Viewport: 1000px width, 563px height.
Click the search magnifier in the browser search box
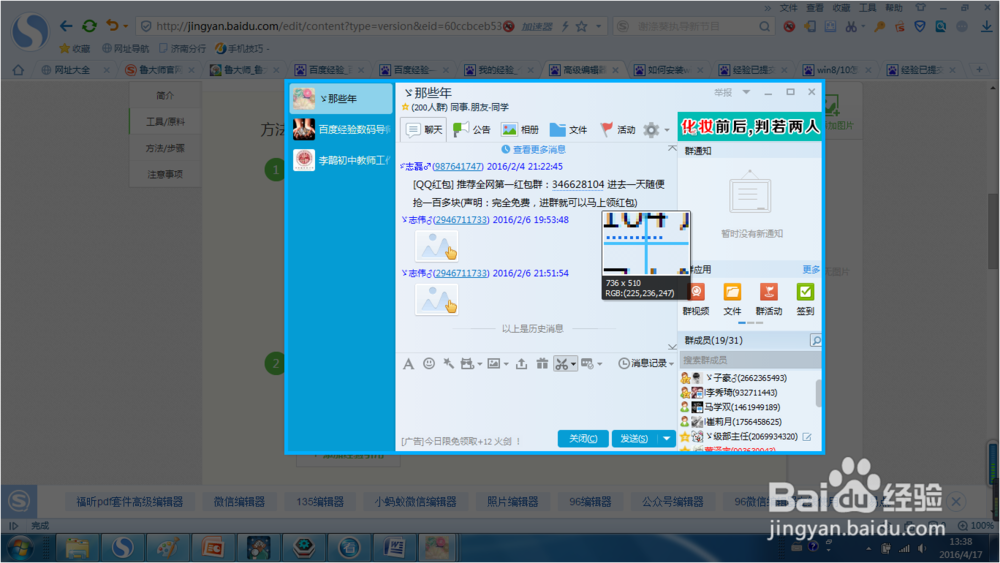[x=764, y=26]
